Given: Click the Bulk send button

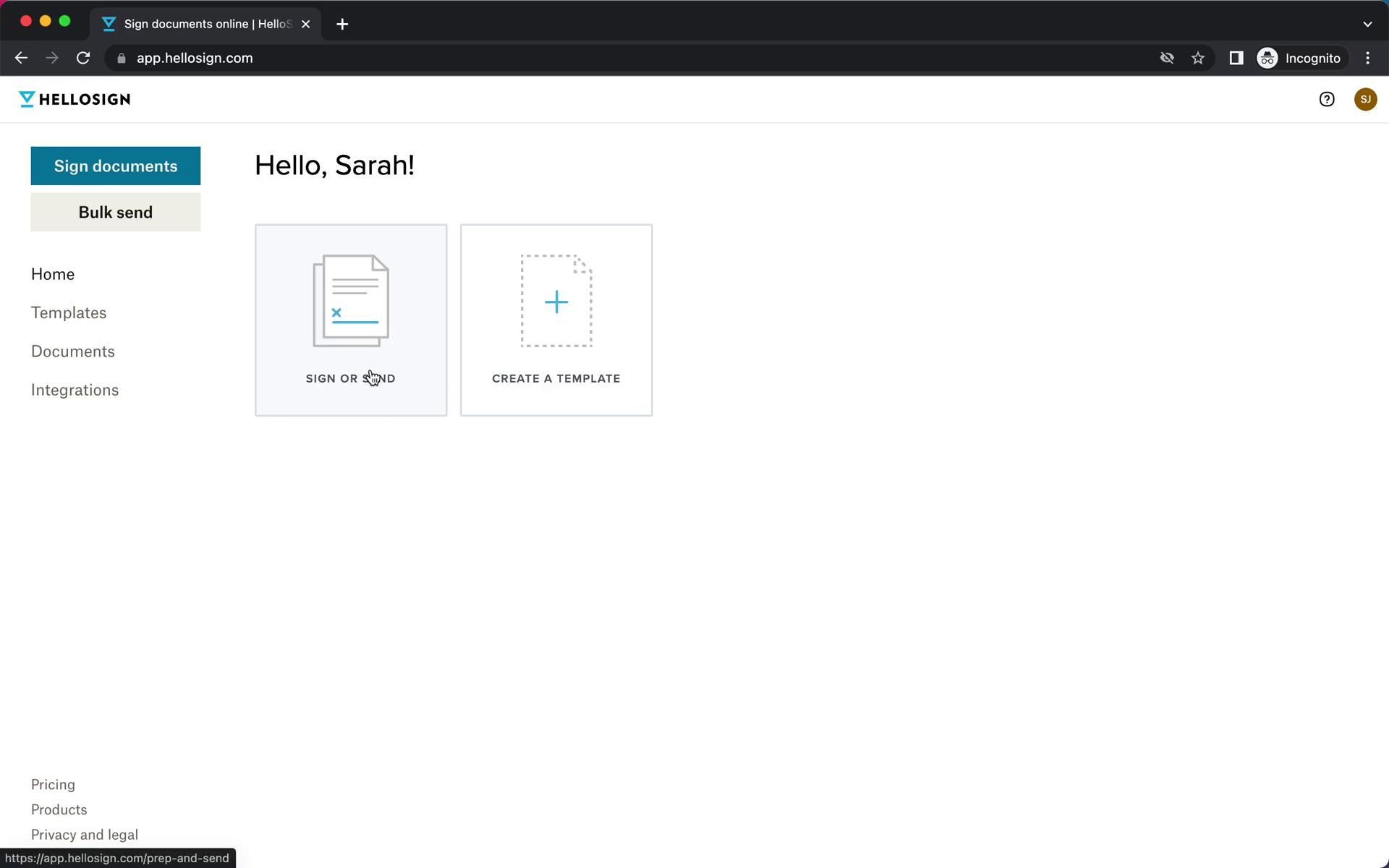Looking at the screenshot, I should coord(116,212).
